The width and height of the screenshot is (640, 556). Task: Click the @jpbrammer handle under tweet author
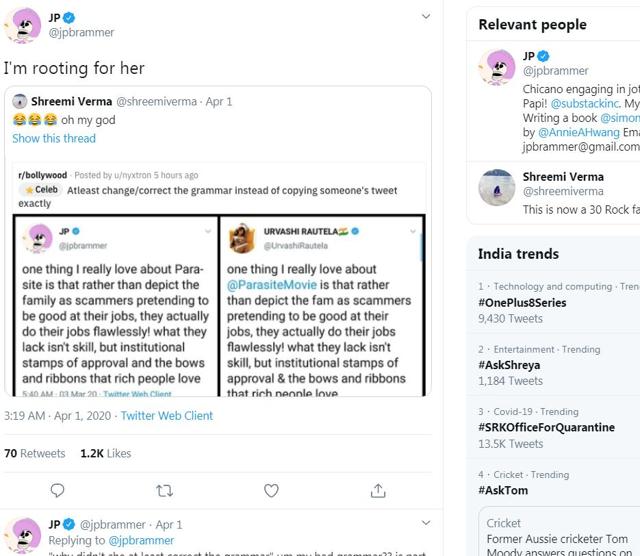[x=81, y=33]
